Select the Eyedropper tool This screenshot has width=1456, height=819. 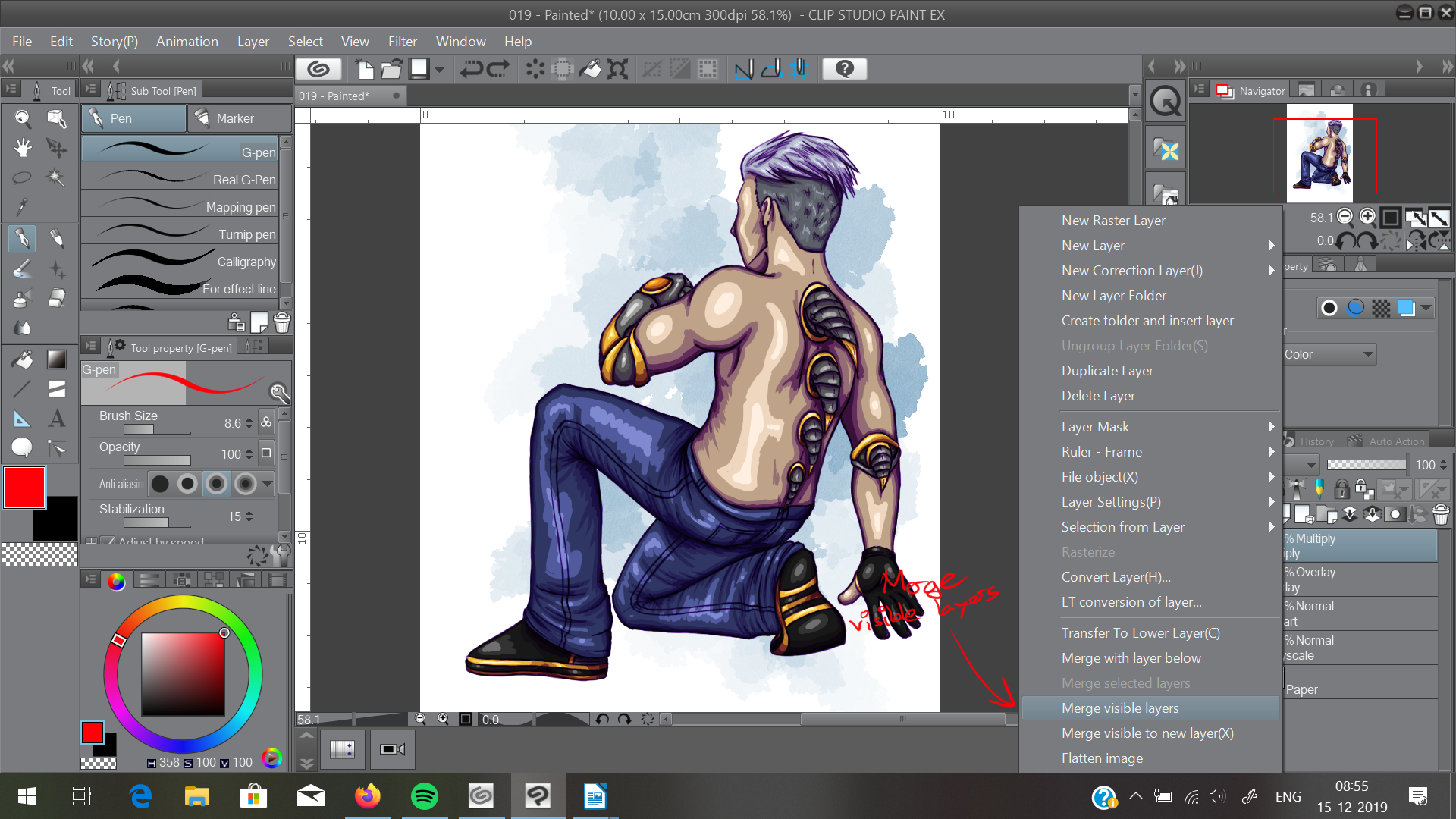pos(22,207)
